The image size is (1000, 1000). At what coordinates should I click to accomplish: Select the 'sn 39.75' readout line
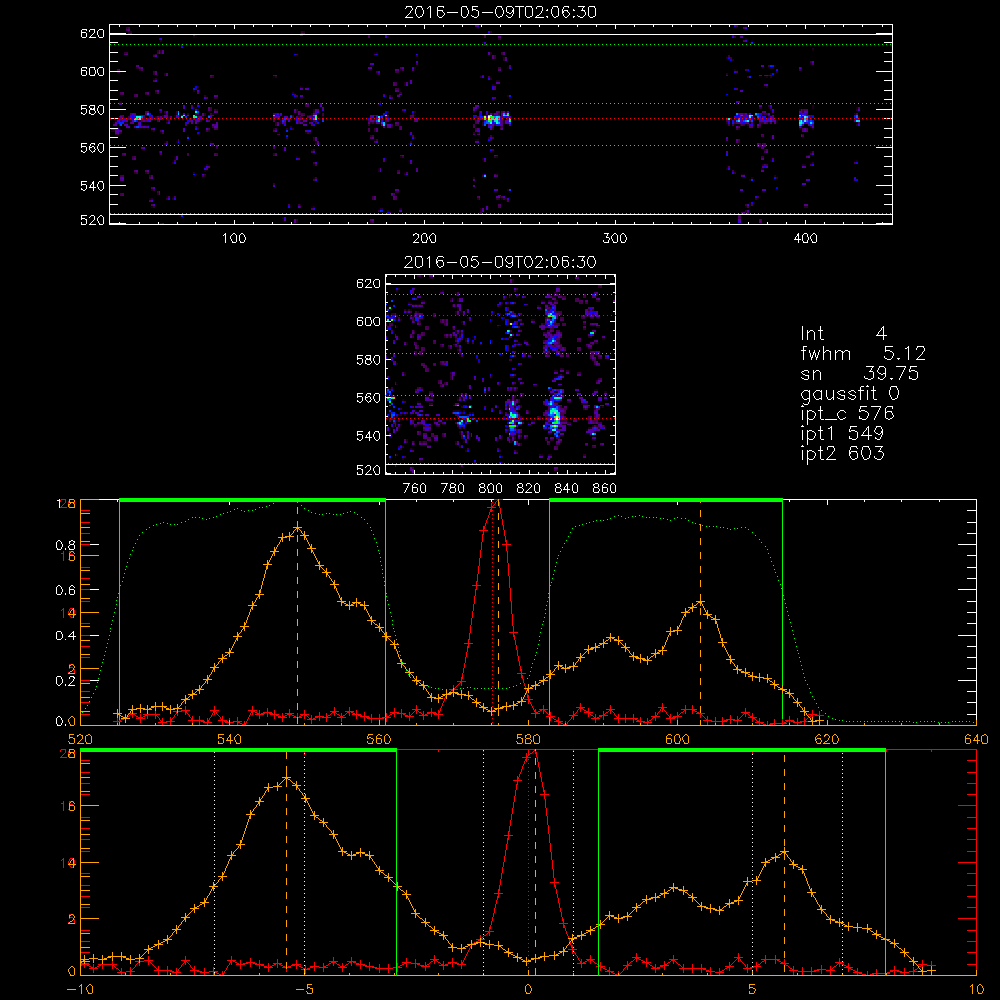[x=860, y=373]
